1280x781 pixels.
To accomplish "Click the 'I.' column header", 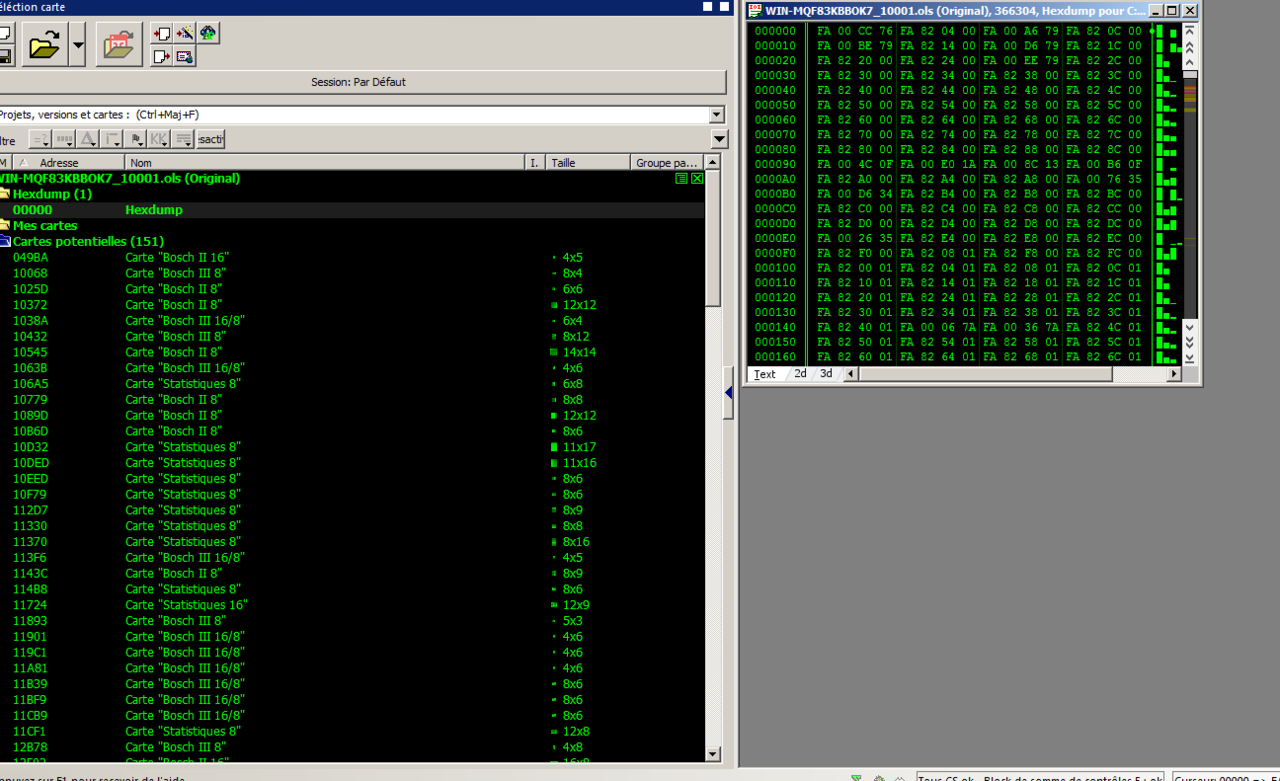I will pos(536,162).
